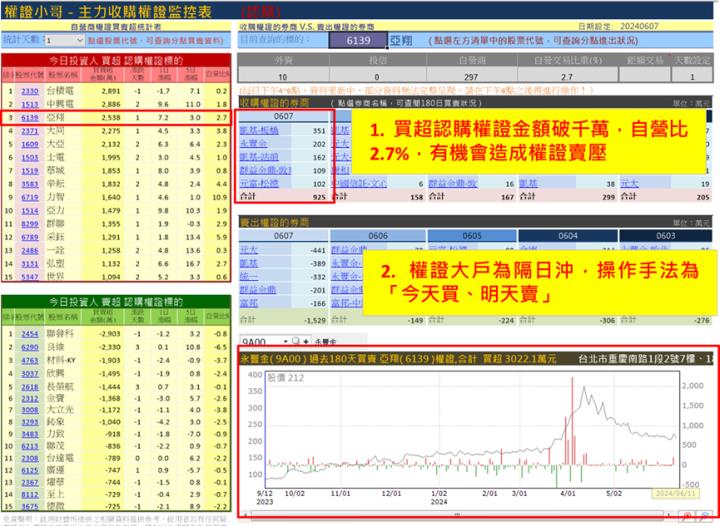Click the plus icon next to the broker search

(x=306, y=341)
